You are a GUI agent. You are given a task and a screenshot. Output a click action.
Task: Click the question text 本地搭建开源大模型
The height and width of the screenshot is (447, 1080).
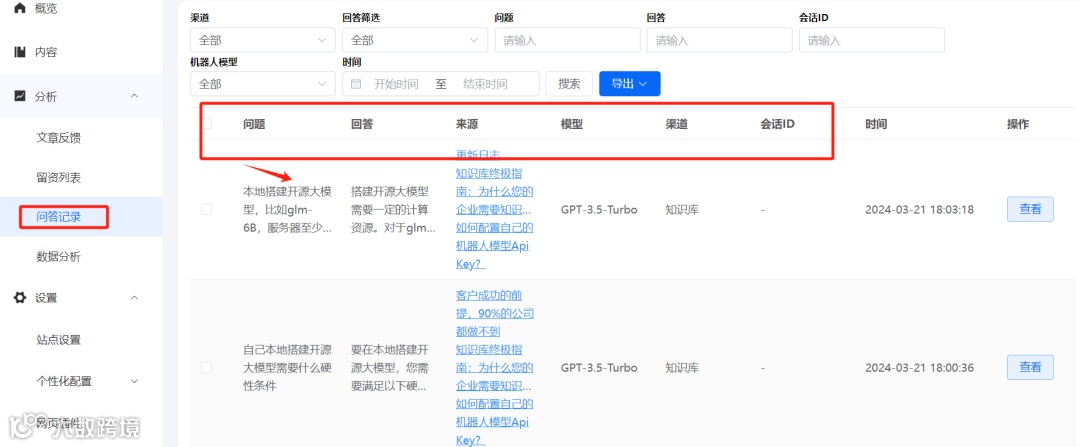(288, 209)
